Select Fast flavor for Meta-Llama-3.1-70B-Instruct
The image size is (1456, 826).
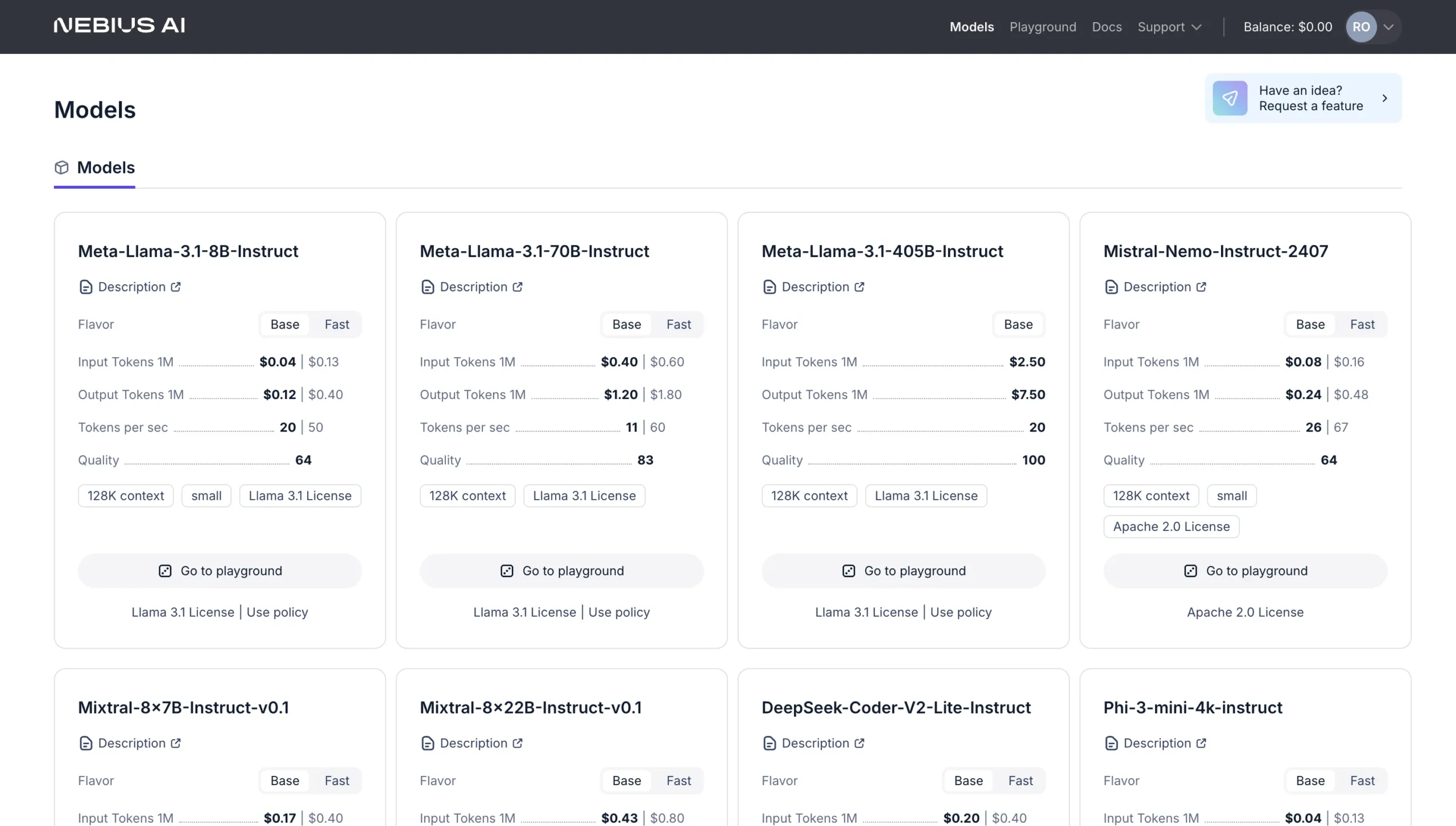tap(679, 325)
